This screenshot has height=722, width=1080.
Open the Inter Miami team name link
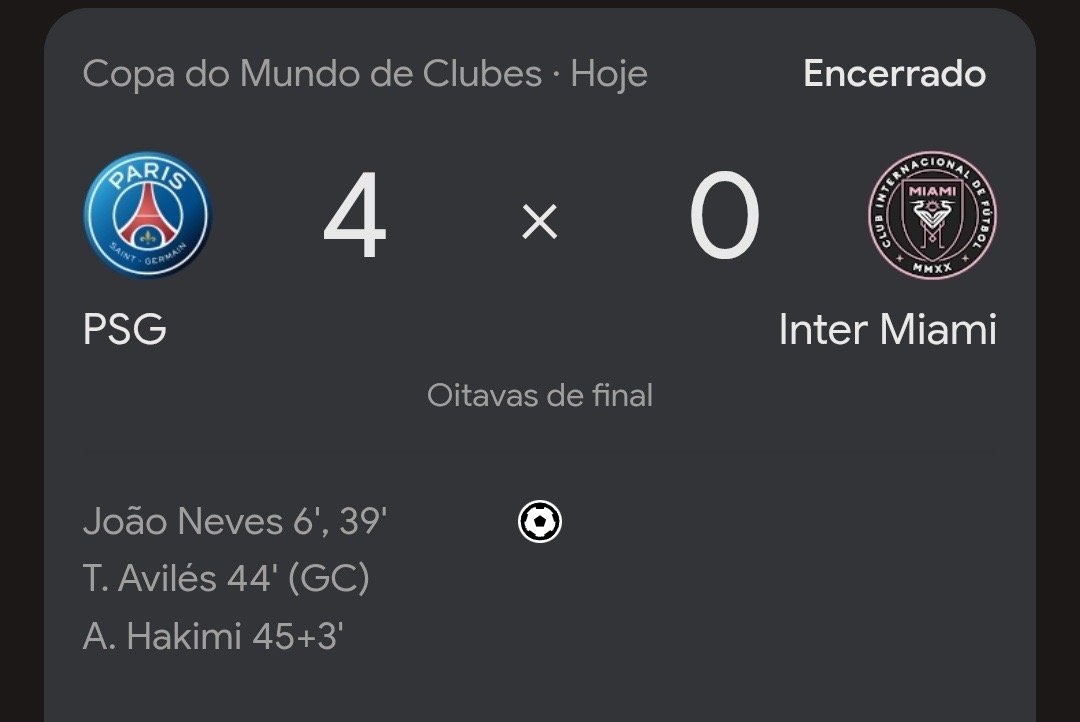pyautogui.click(x=887, y=329)
